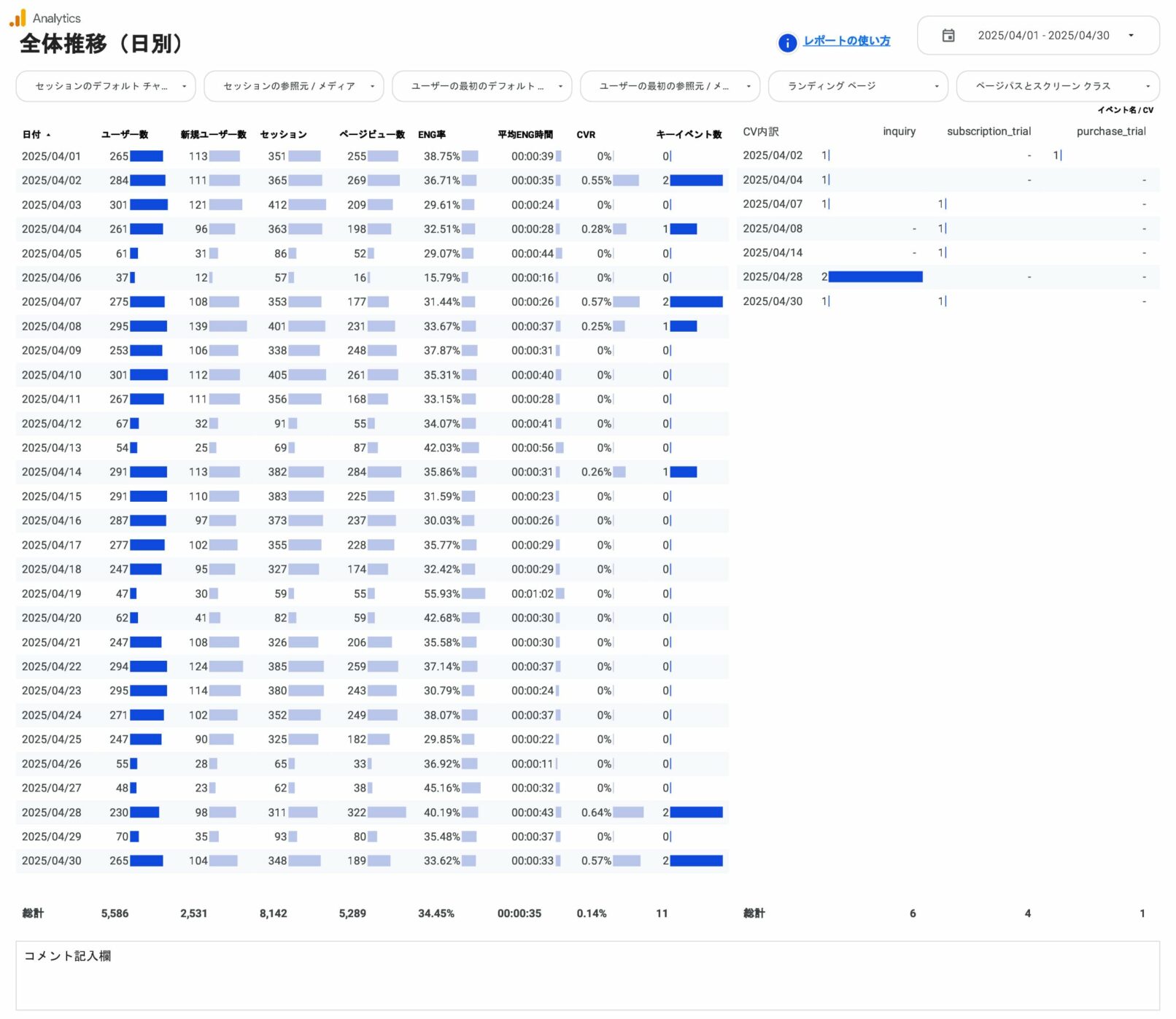Select the row for 2025/04/28
1176x1019 pixels.
point(292,812)
